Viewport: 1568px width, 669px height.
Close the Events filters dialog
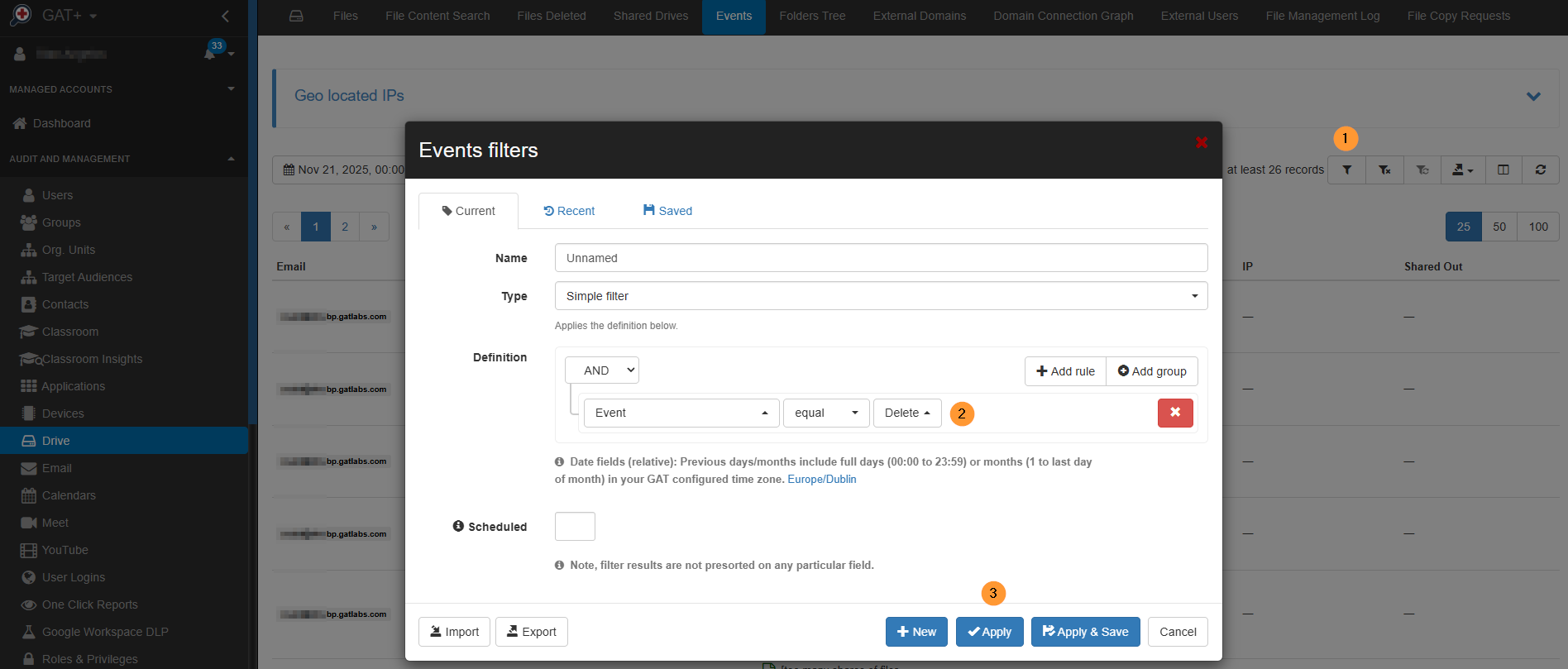1201,143
